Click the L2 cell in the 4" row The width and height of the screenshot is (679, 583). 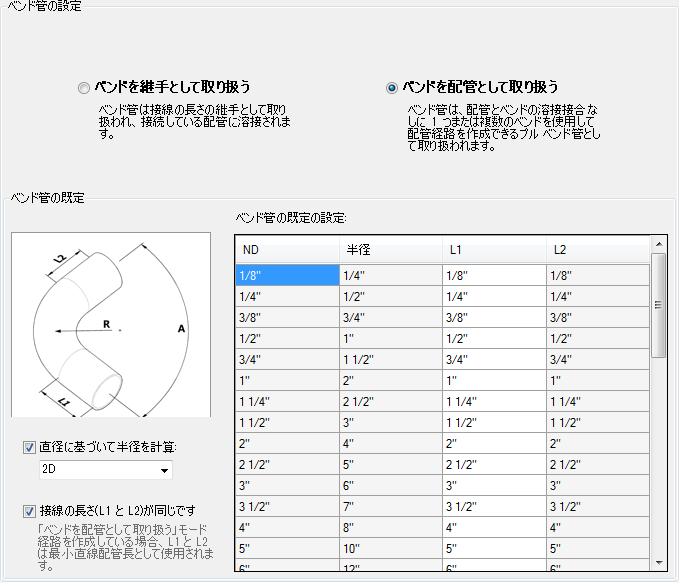(598, 528)
